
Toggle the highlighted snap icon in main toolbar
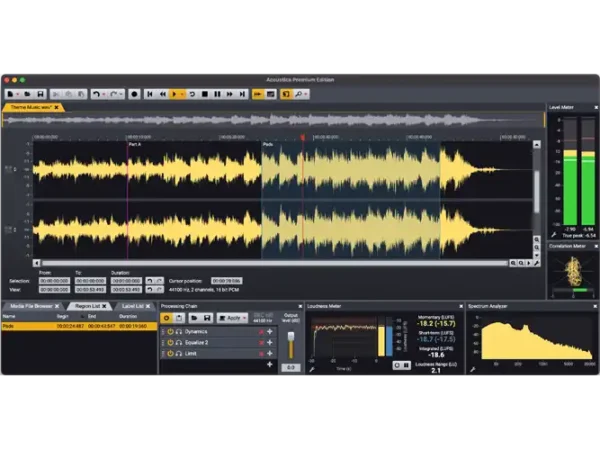[285, 94]
